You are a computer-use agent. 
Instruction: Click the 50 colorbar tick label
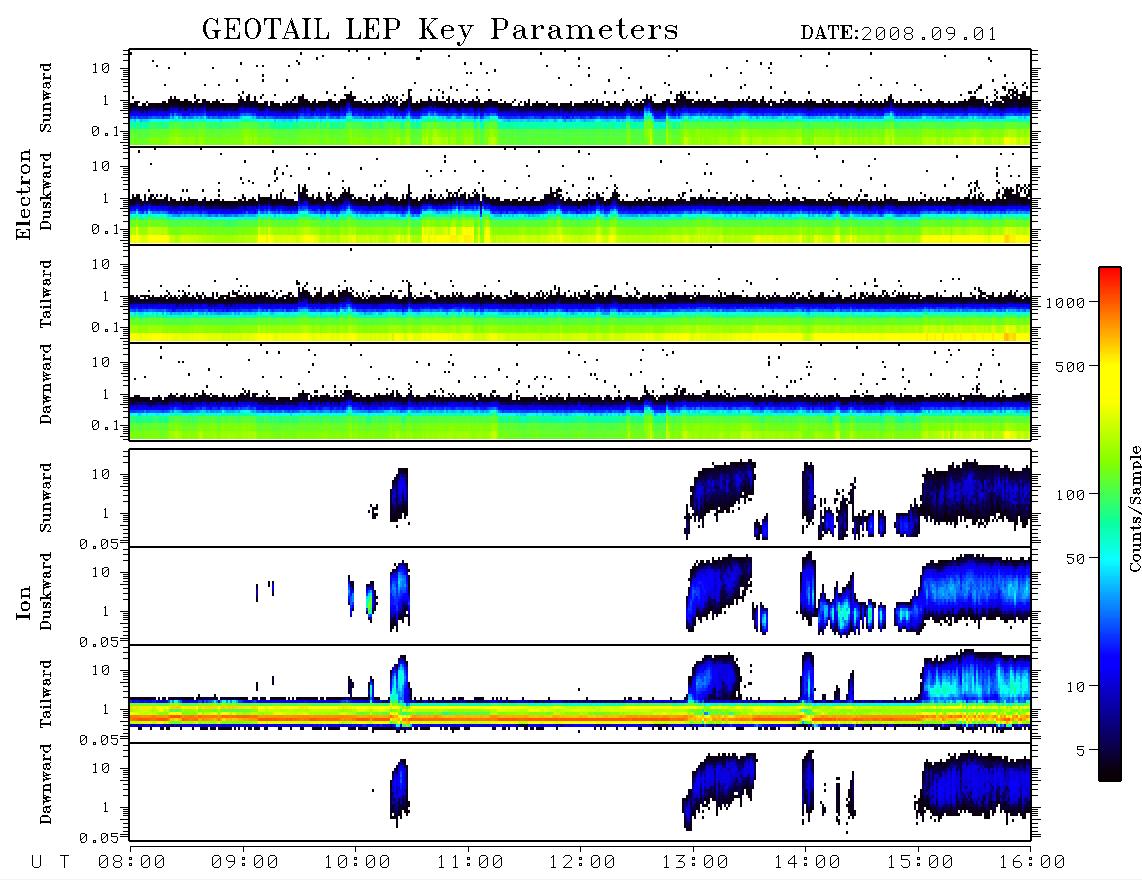click(x=1075, y=559)
